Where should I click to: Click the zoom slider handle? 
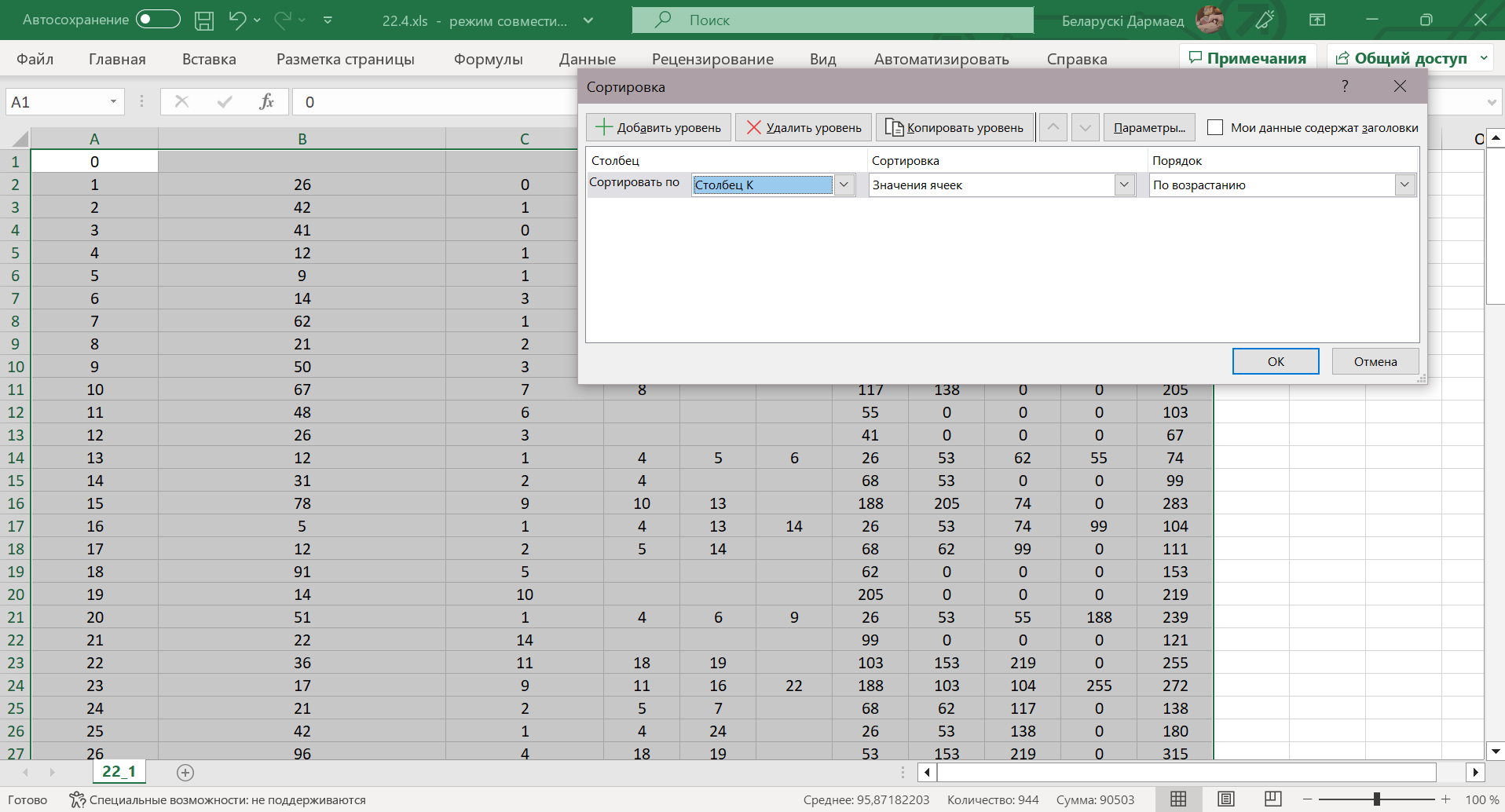[x=1376, y=799]
